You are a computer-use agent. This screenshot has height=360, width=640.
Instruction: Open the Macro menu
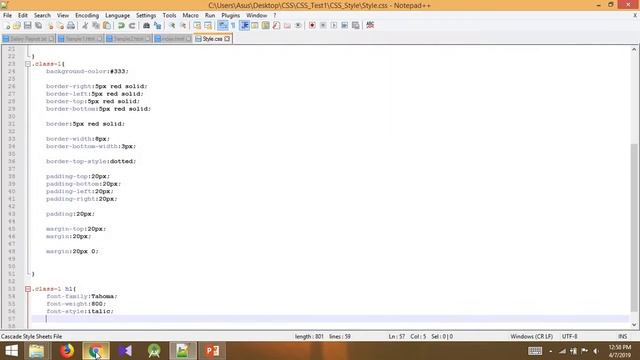tap(190, 15)
